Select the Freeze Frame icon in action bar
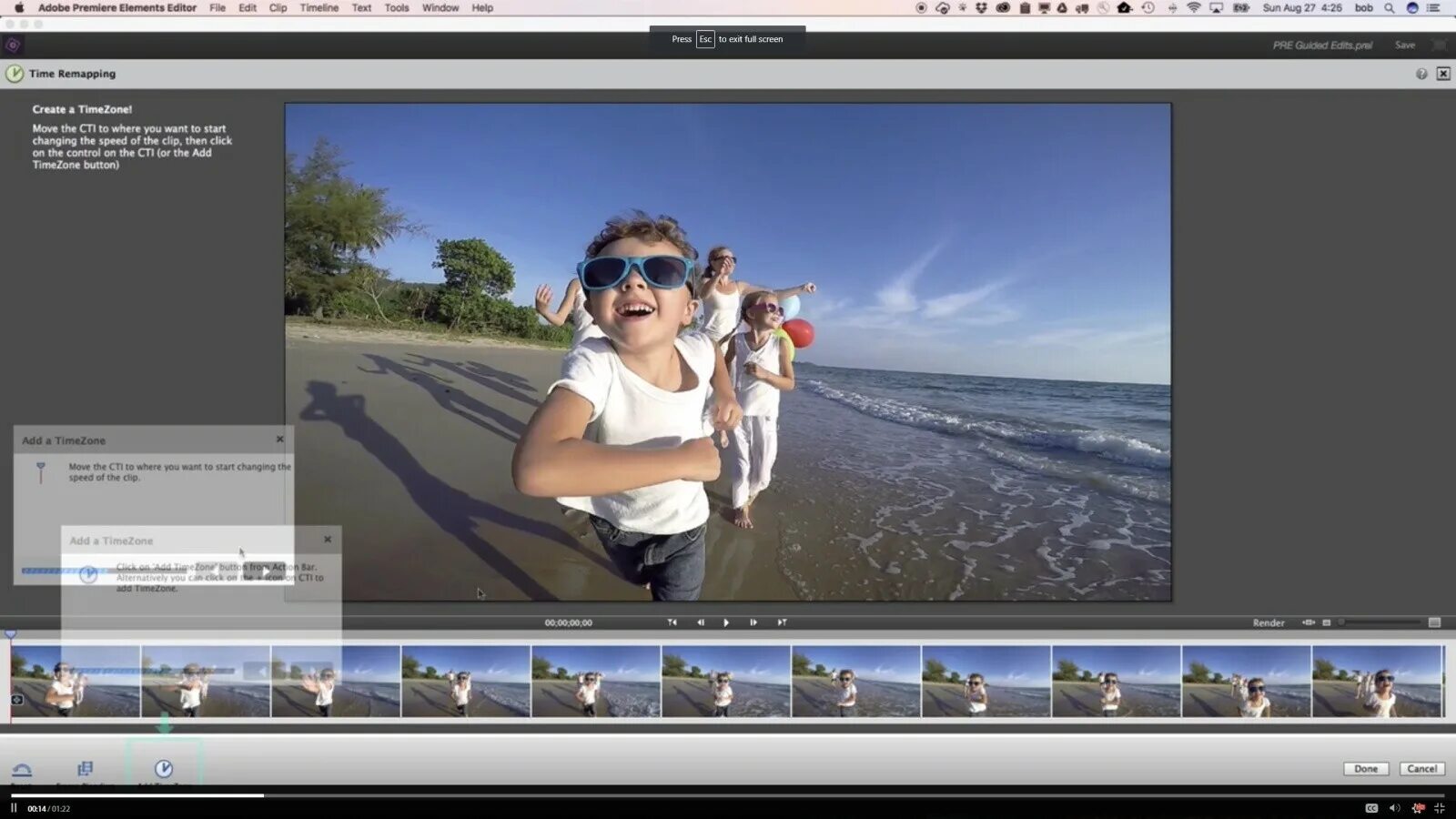Screen dimensions: 1456x819 (85, 769)
